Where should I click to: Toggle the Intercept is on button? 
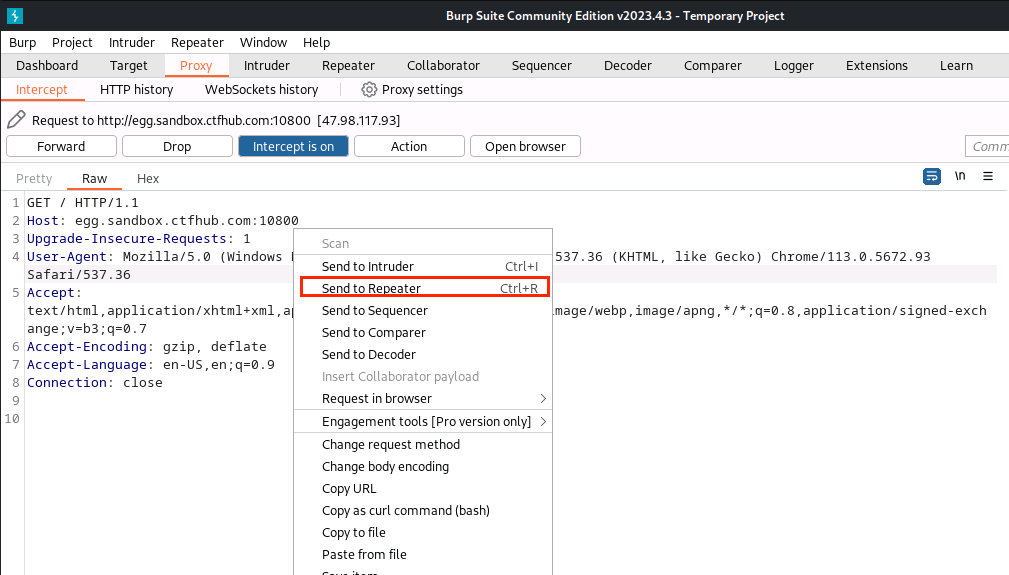293,146
